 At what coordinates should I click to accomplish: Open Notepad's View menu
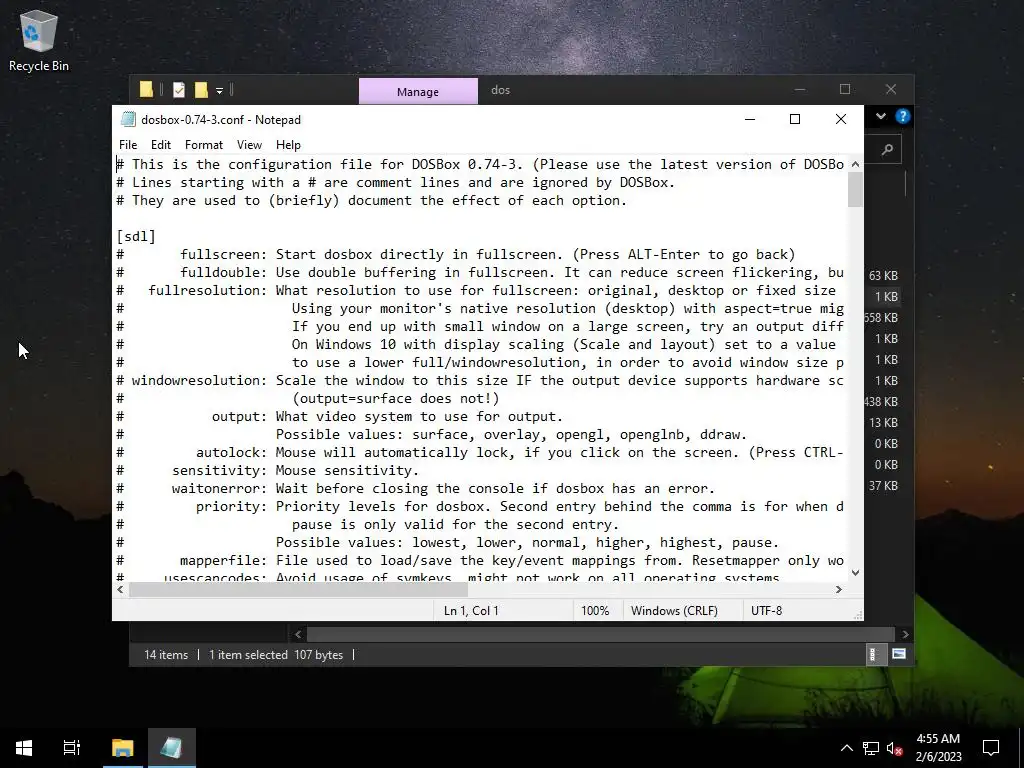249,145
